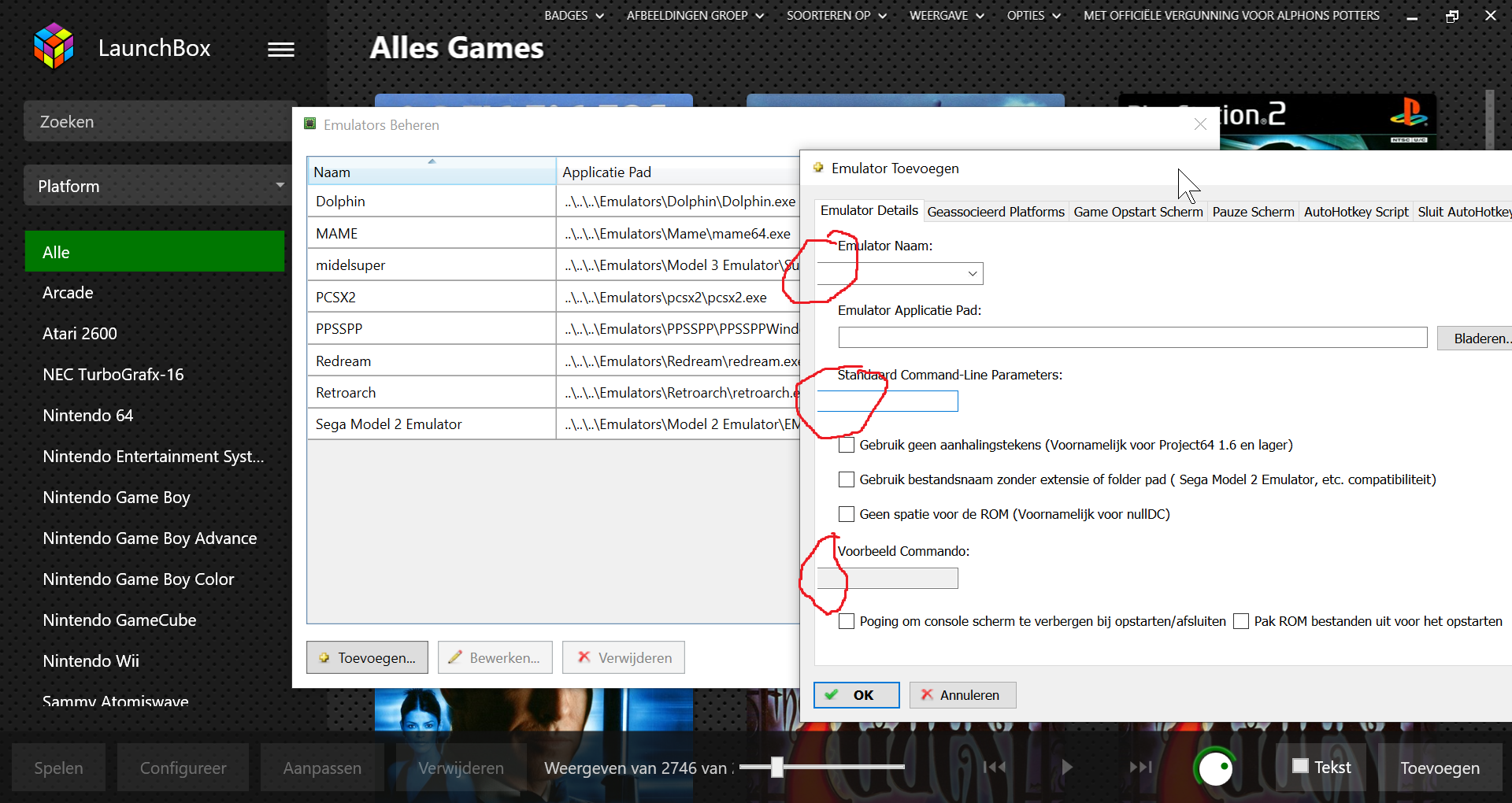Screen dimensions: 1512x803
Task: Switch to Sluit AutoHotkey tab
Action: 1463,212
